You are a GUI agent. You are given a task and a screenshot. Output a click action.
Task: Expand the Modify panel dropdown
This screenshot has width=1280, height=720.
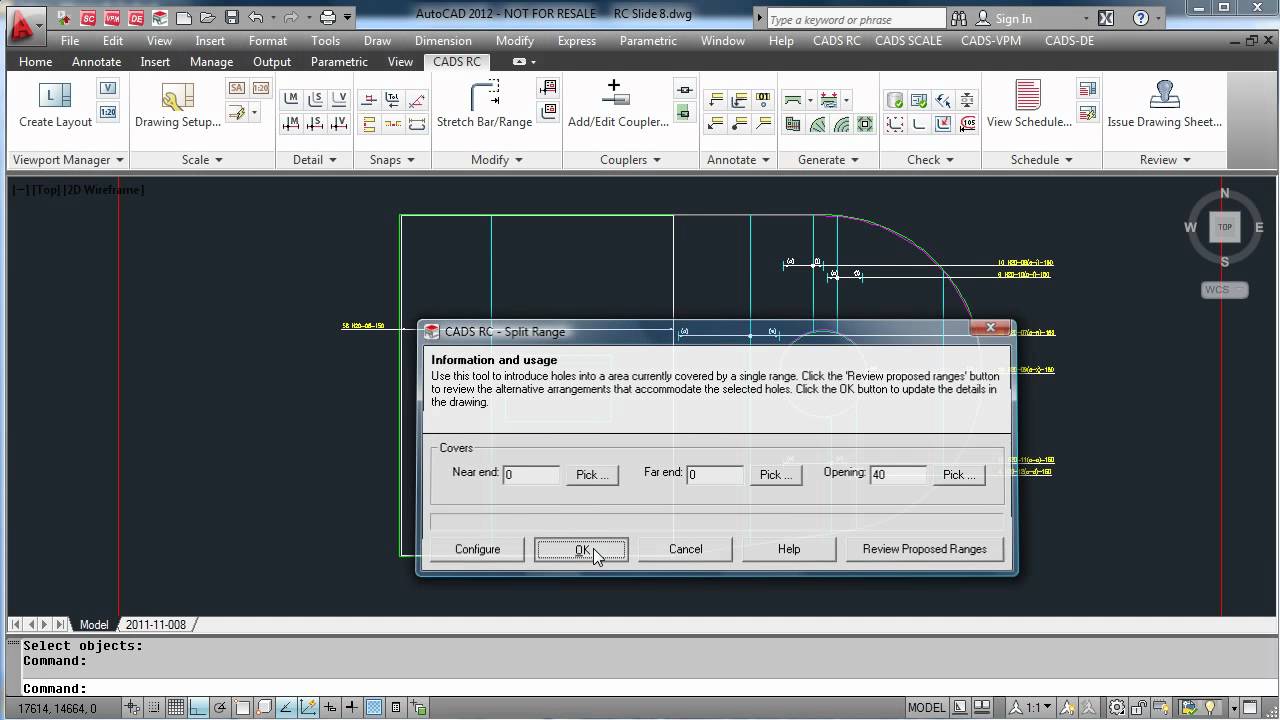tap(497, 160)
